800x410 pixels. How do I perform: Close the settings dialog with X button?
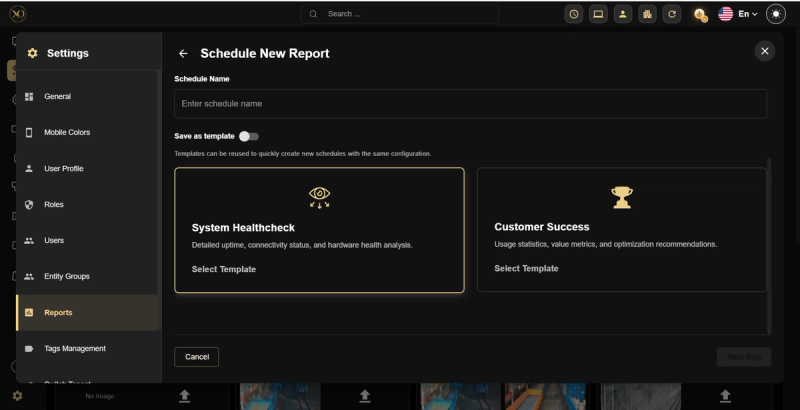click(x=764, y=51)
